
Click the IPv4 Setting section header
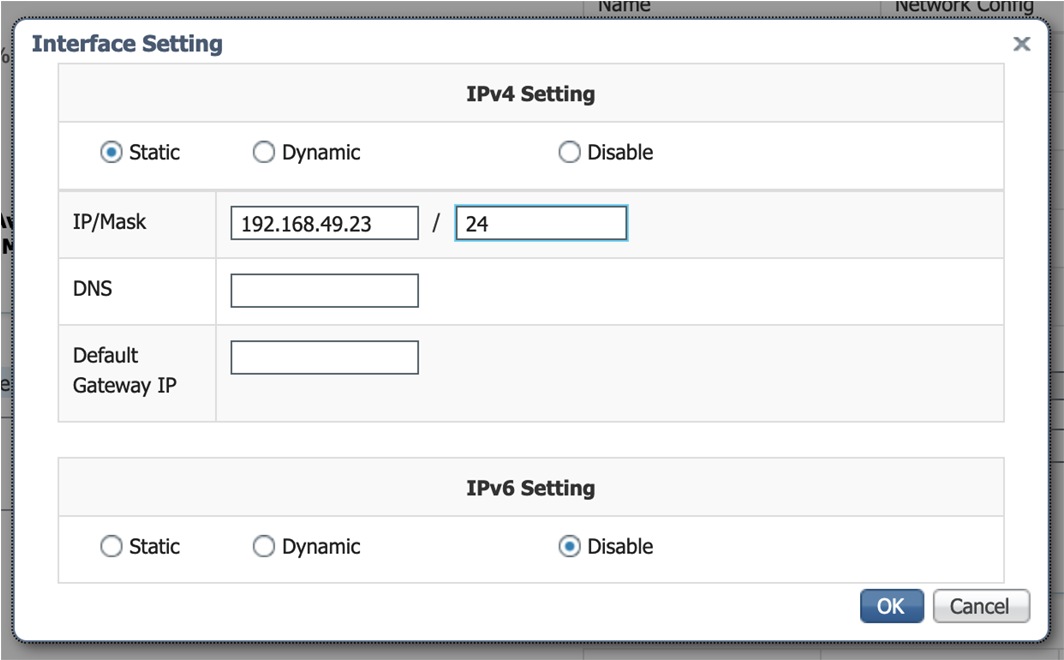[x=530, y=95]
